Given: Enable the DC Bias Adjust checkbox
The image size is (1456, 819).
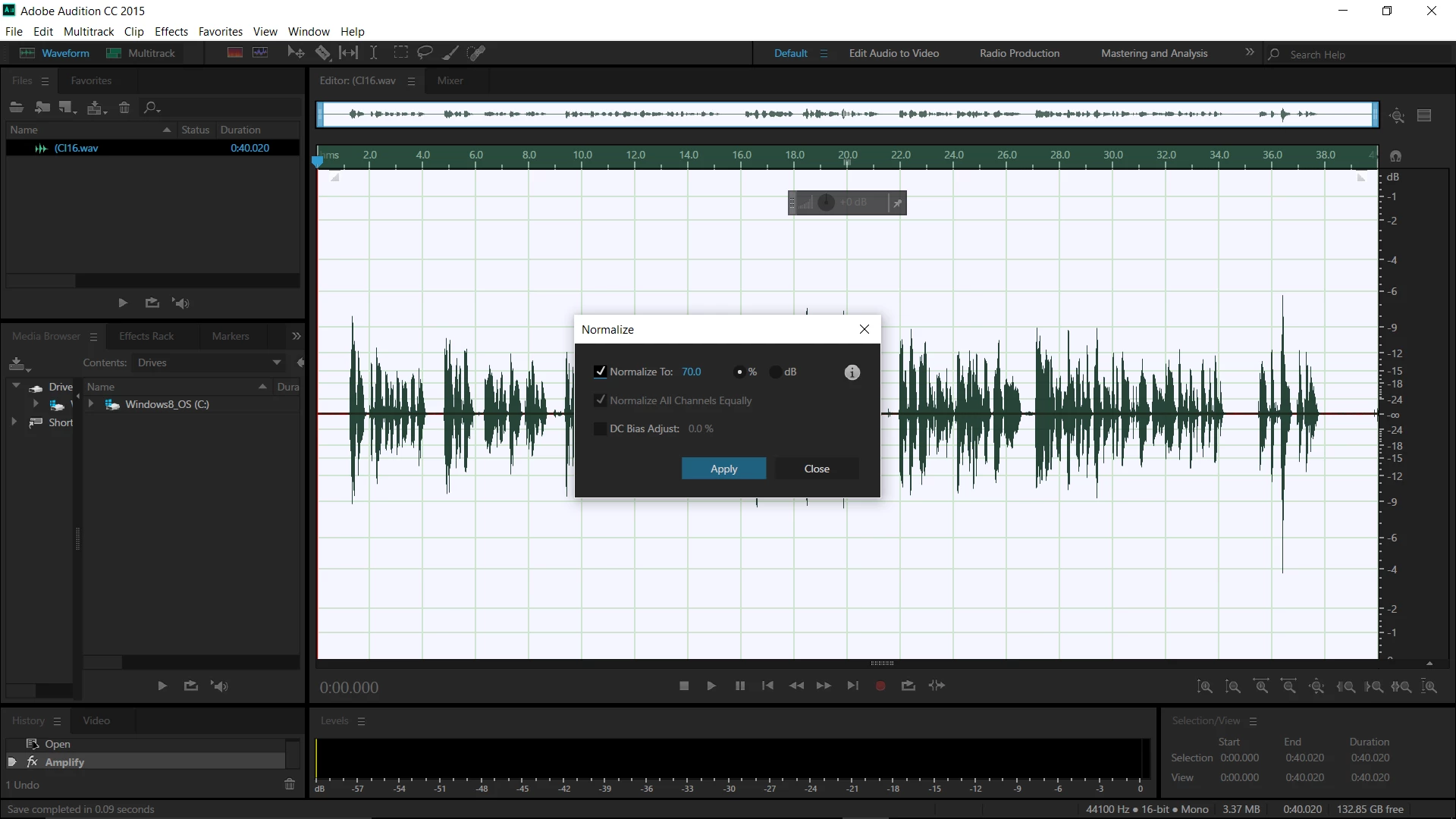Looking at the screenshot, I should 600,429.
